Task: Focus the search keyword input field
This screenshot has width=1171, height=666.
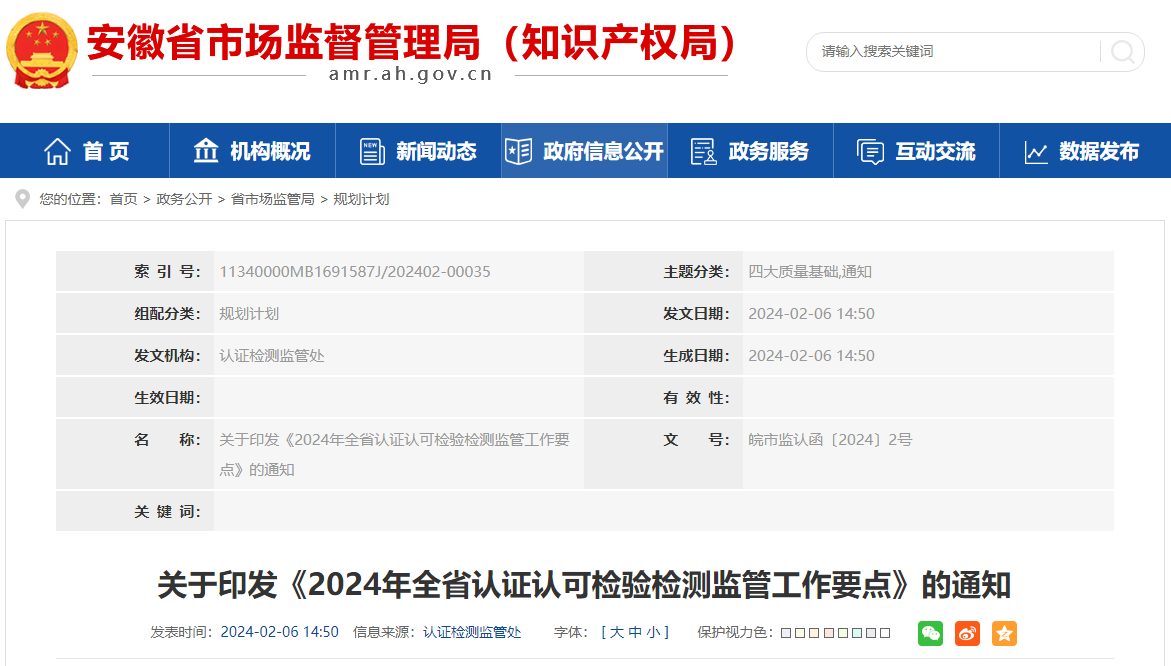Action: click(x=950, y=51)
